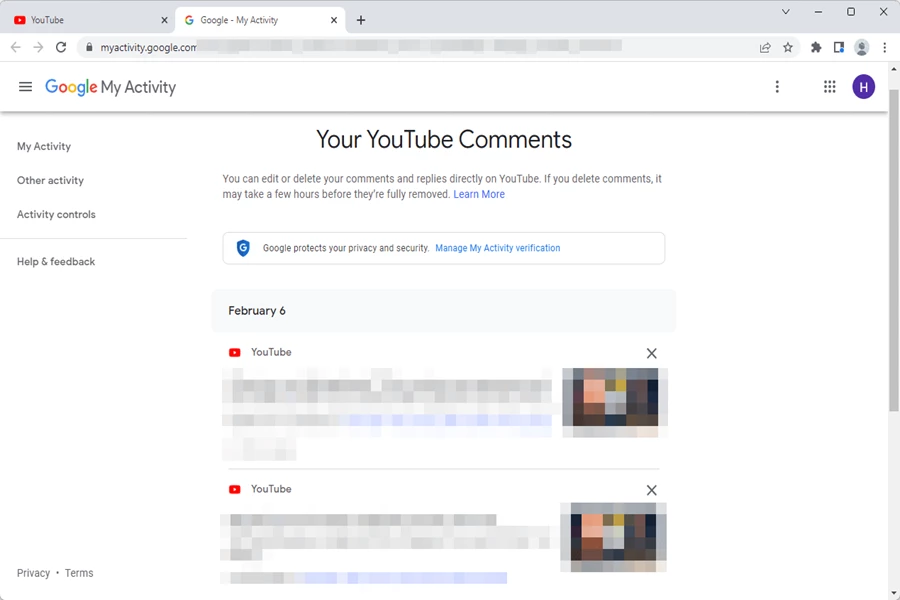Open the page's three-dot more options menu
The height and width of the screenshot is (600, 900).
coord(777,87)
